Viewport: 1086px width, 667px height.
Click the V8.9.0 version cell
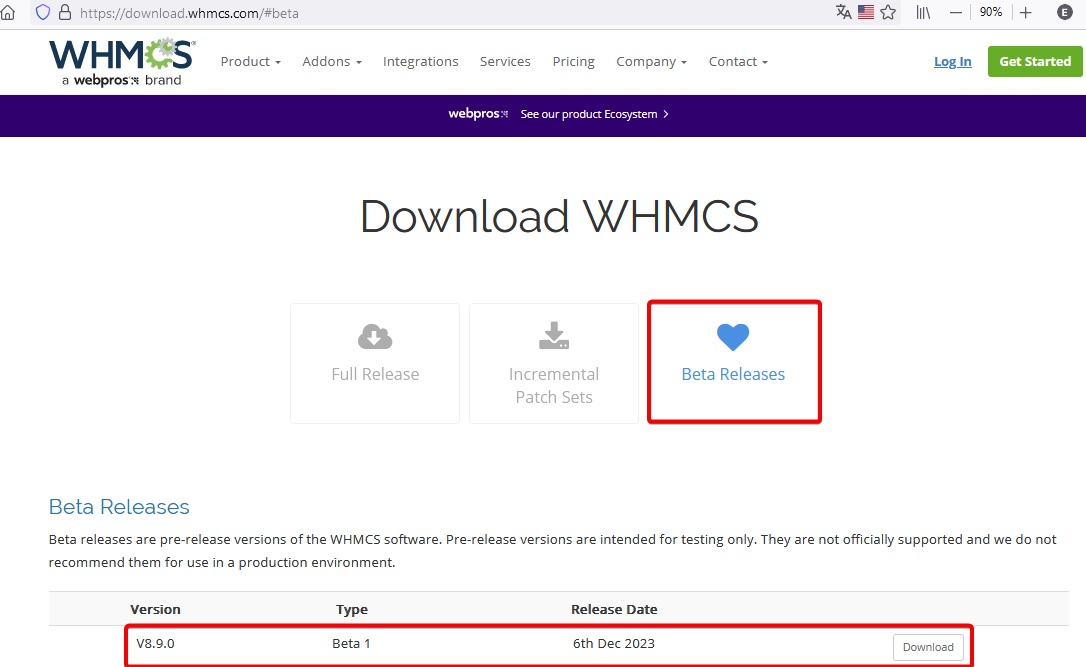[155, 643]
